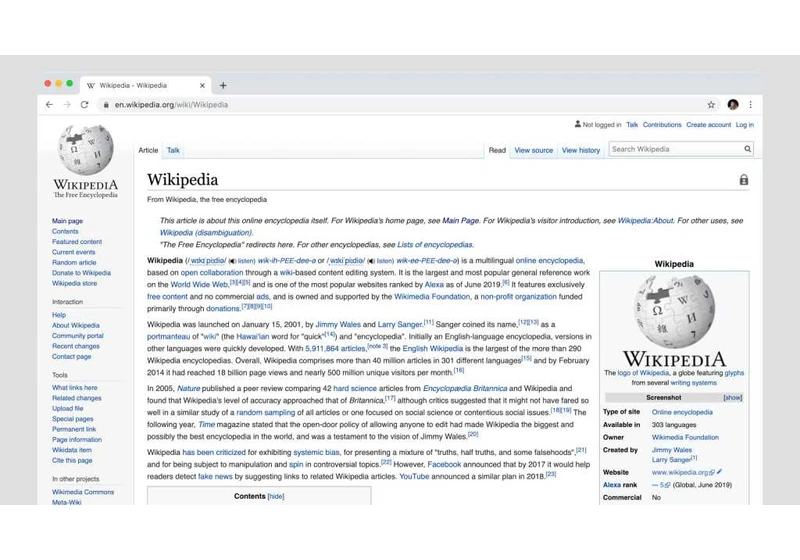800x560 pixels.
Task: Open the View history tab
Action: (581, 150)
